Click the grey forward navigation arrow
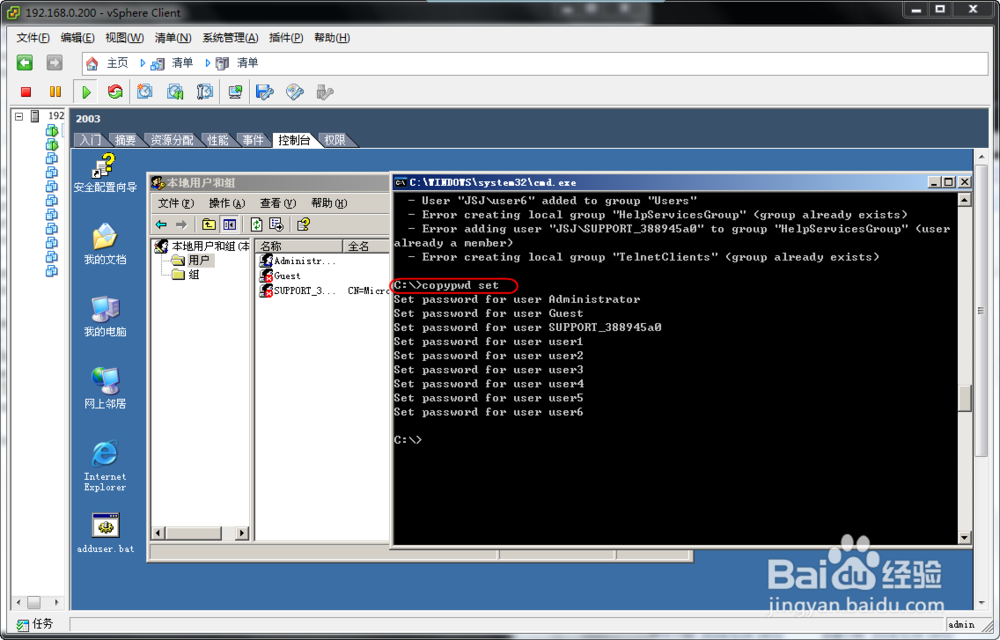The height and width of the screenshot is (640, 1000). 55,62
